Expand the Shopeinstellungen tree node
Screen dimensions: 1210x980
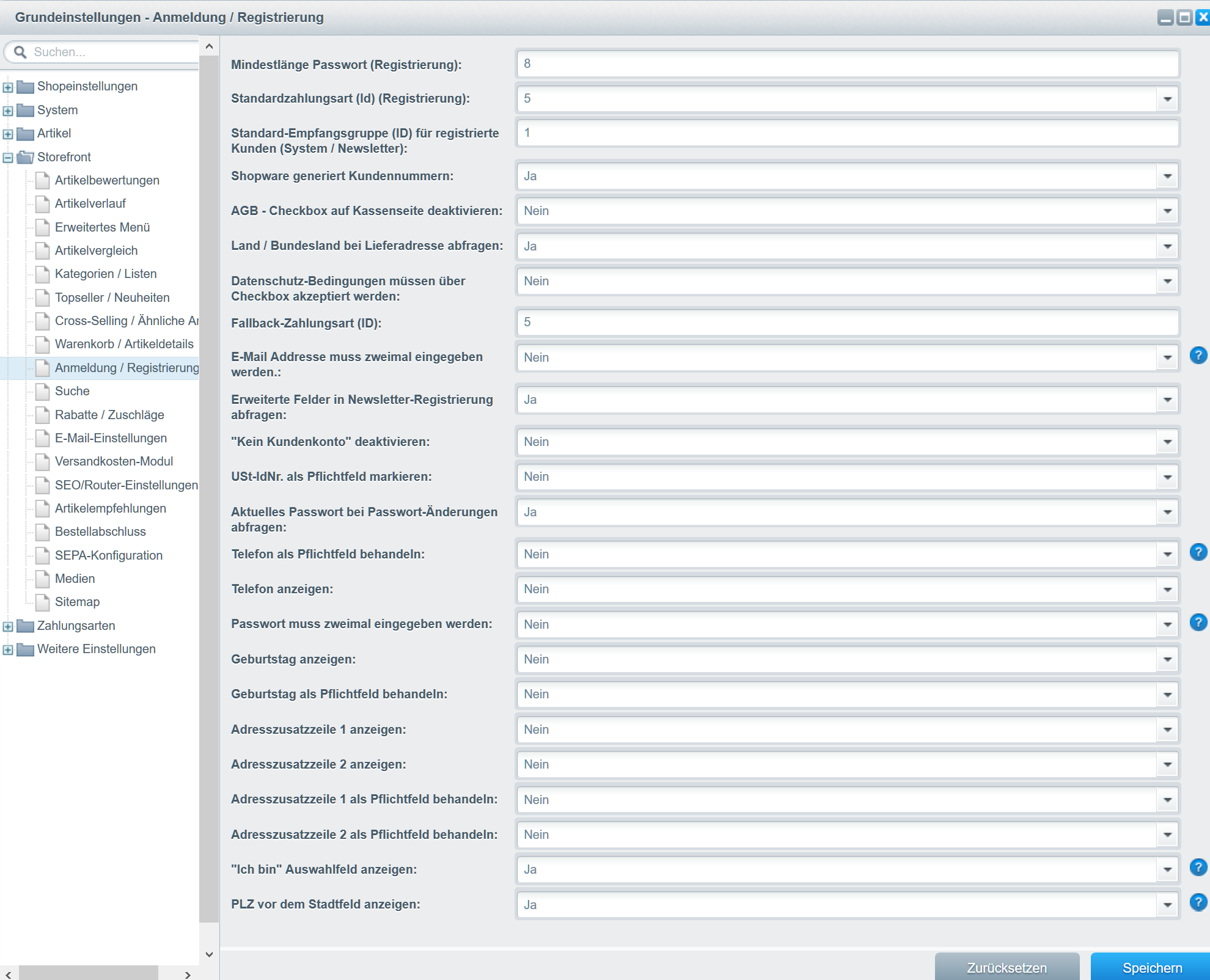(8, 87)
